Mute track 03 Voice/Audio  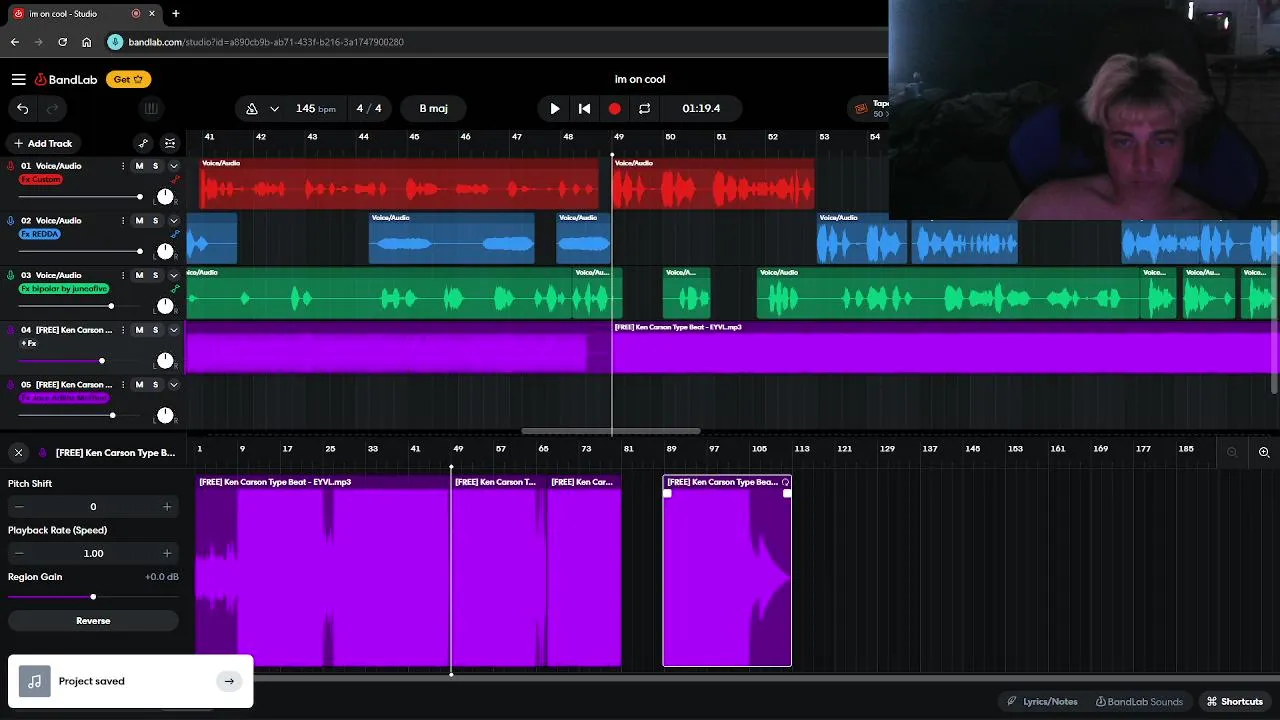click(x=139, y=275)
